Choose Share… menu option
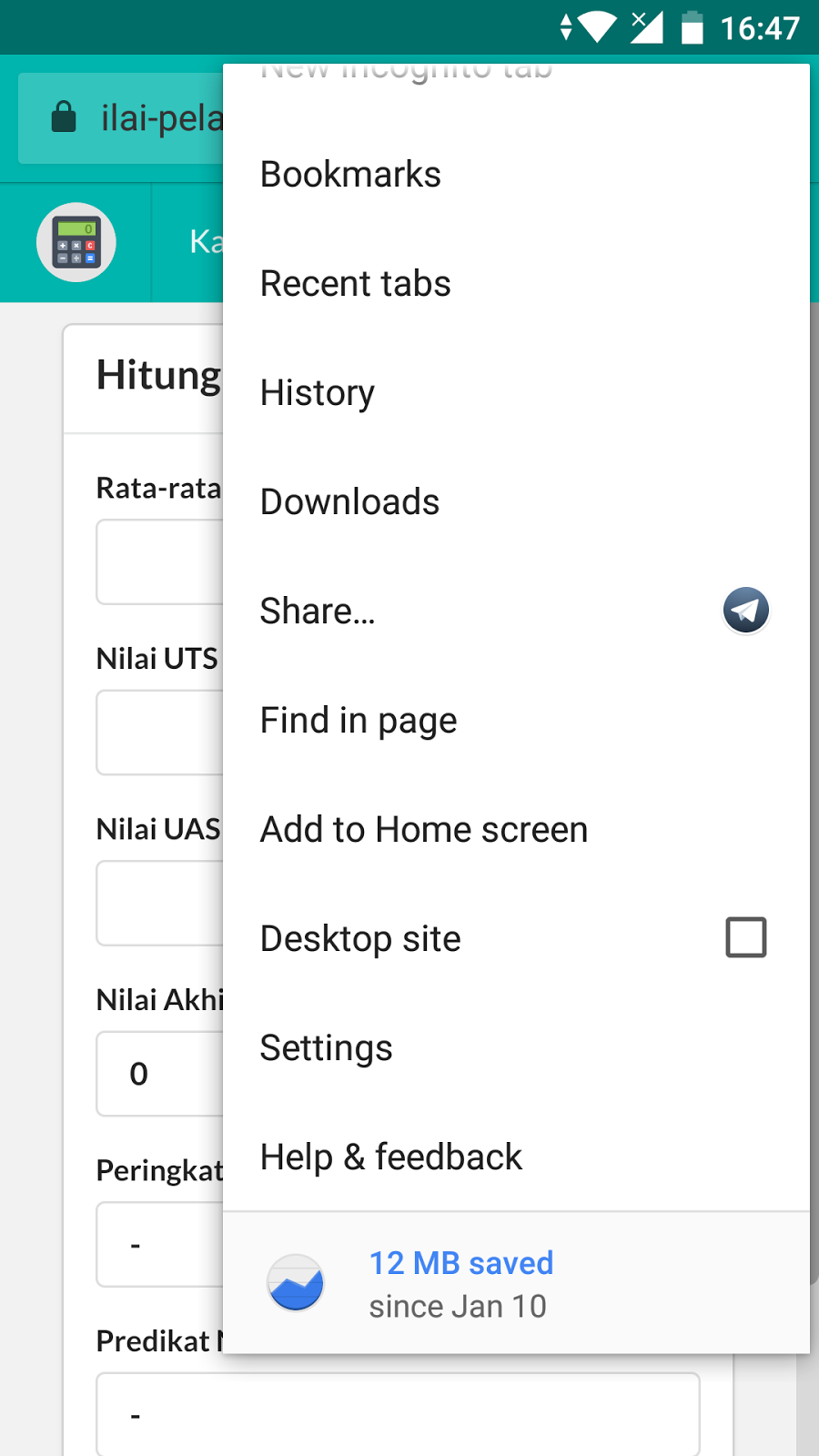 click(x=318, y=612)
